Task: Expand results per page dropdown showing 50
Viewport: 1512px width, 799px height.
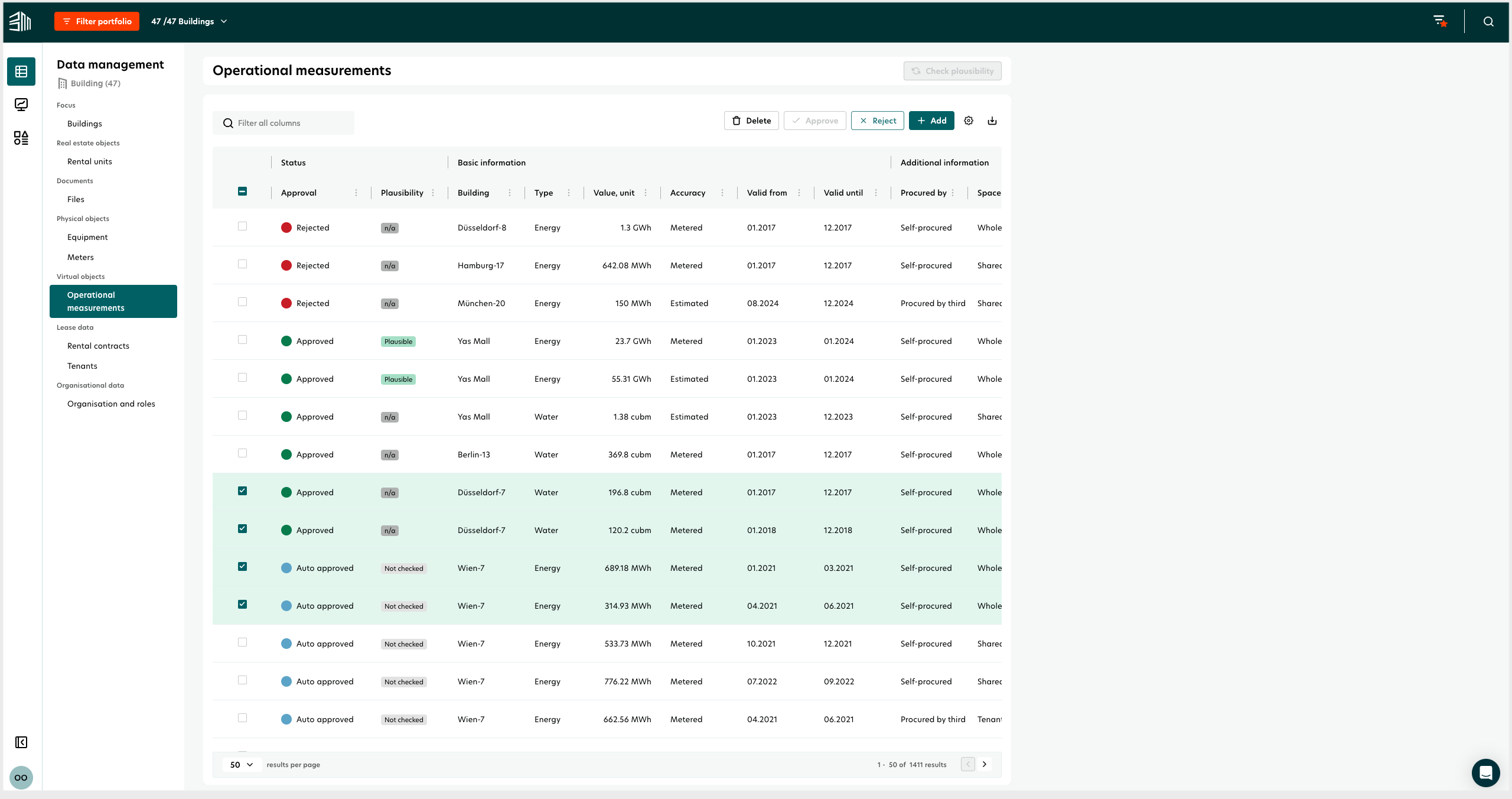Action: click(240, 764)
